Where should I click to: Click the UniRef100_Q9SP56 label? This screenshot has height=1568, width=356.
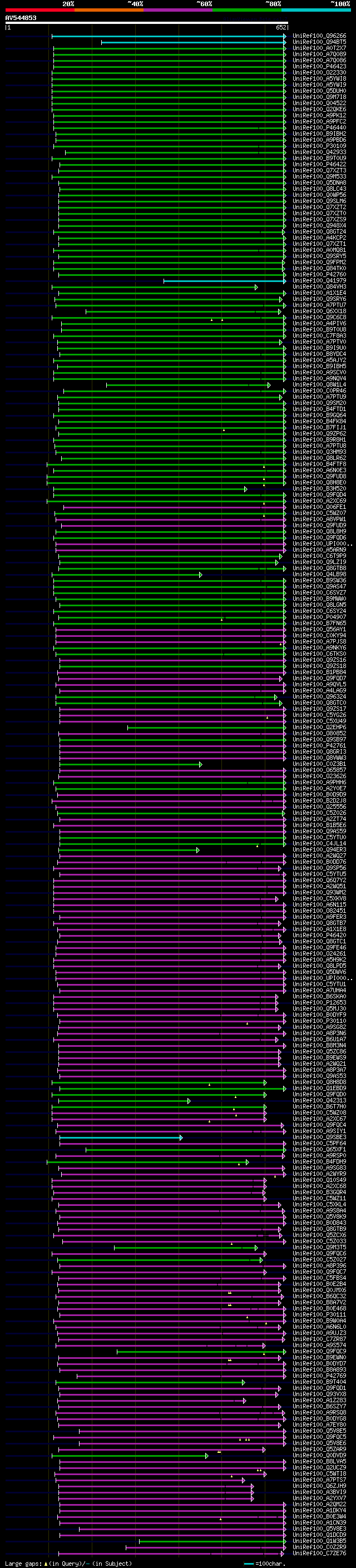(x=319, y=868)
